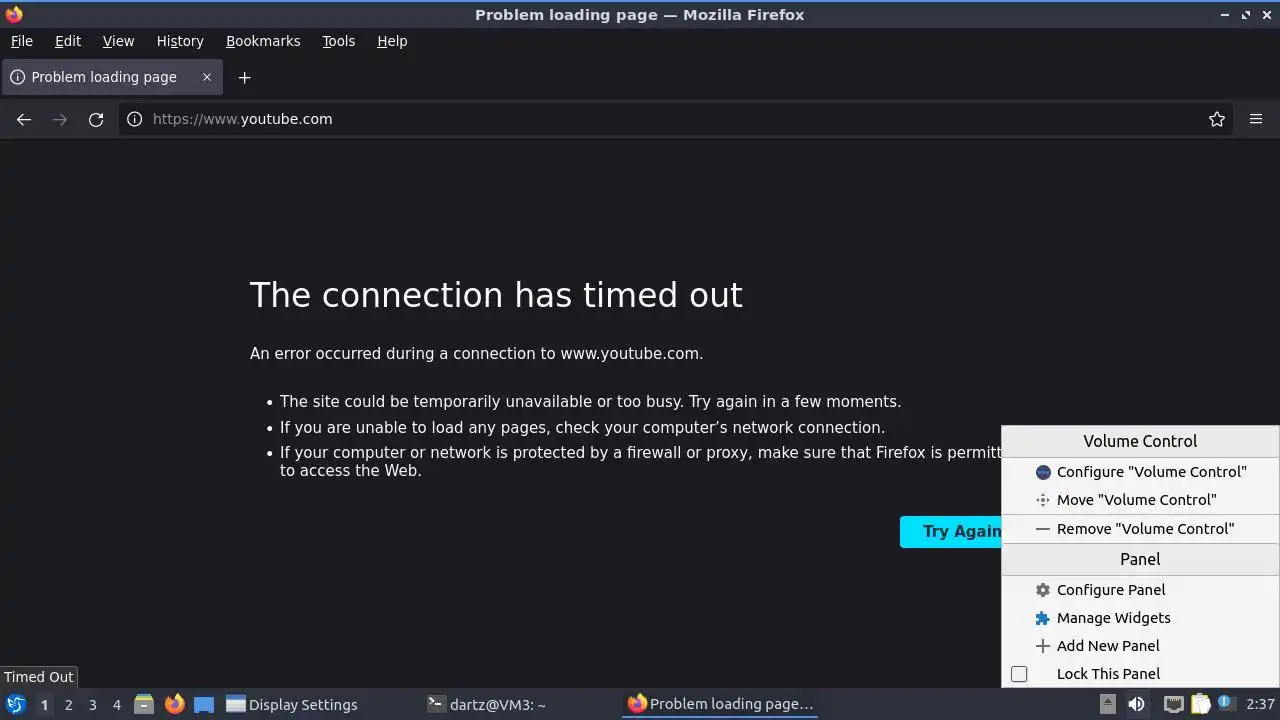1280x720 pixels.
Task: Open the volume control tray icon
Action: [x=1136, y=705]
